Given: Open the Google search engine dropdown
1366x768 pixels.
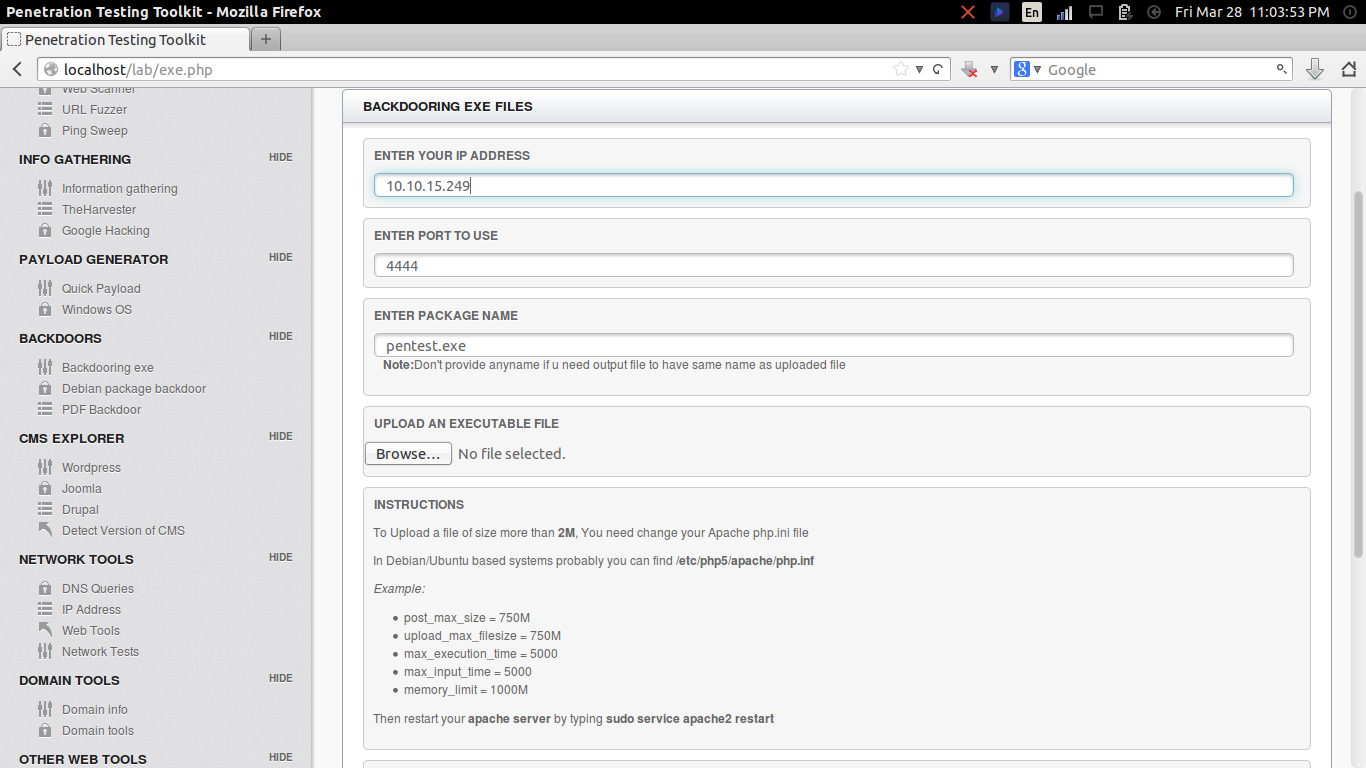Looking at the screenshot, I should point(1032,69).
